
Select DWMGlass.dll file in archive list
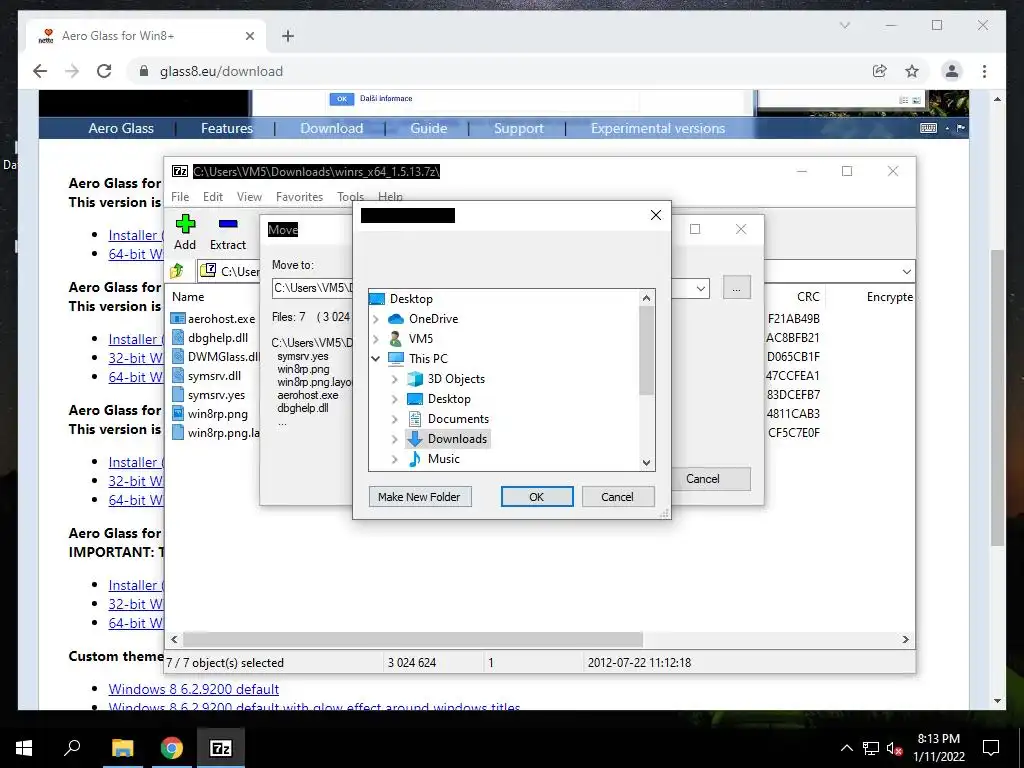tap(215, 357)
